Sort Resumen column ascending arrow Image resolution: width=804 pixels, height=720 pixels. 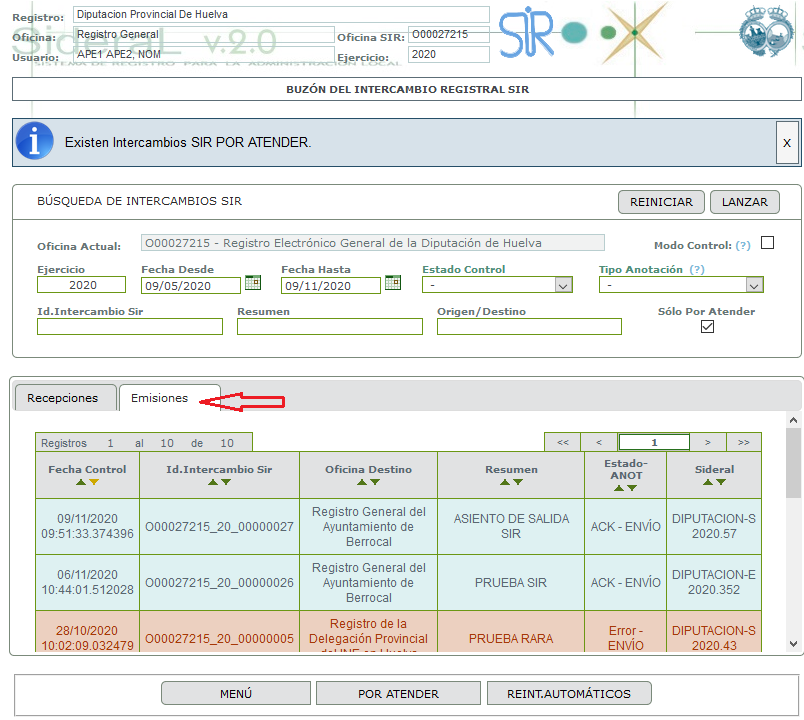click(x=505, y=482)
